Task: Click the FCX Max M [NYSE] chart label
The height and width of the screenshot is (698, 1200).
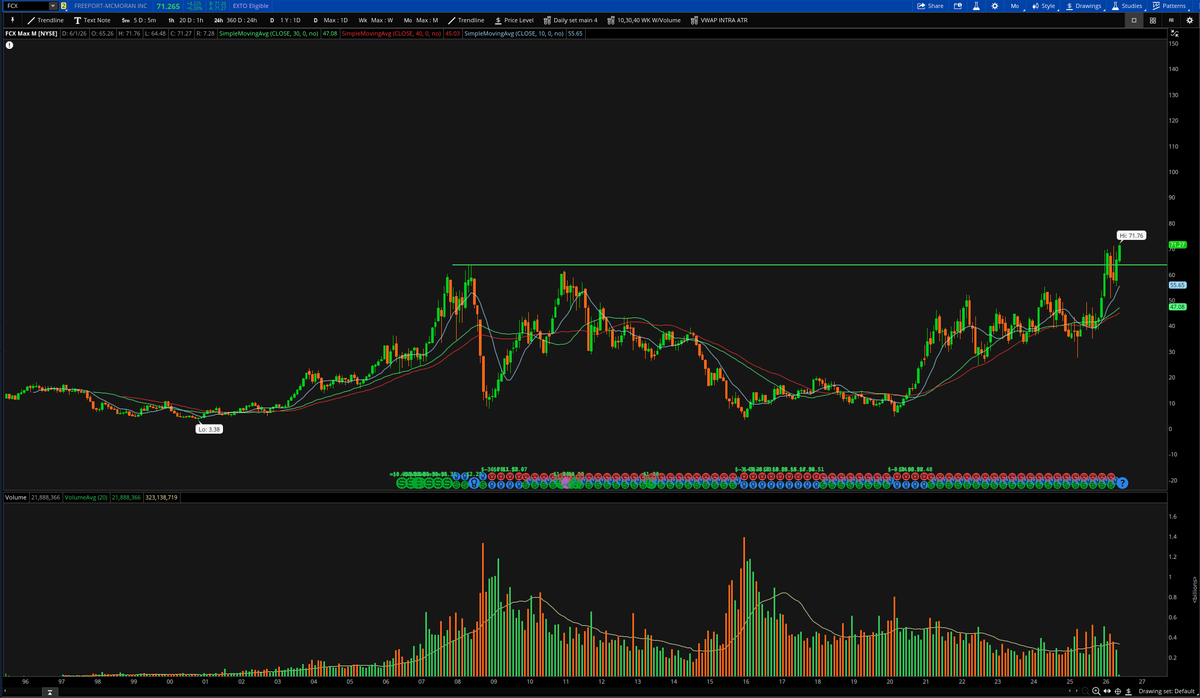Action: [x=31, y=33]
